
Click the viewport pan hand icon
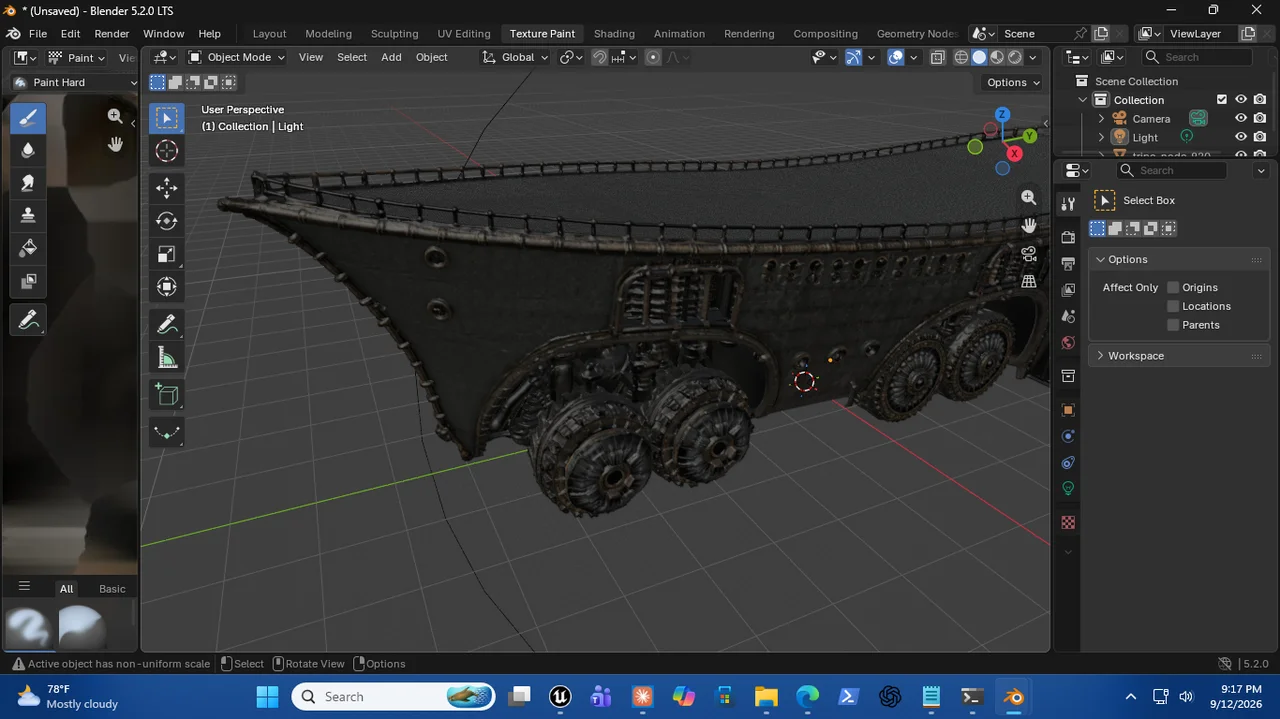tap(1029, 226)
